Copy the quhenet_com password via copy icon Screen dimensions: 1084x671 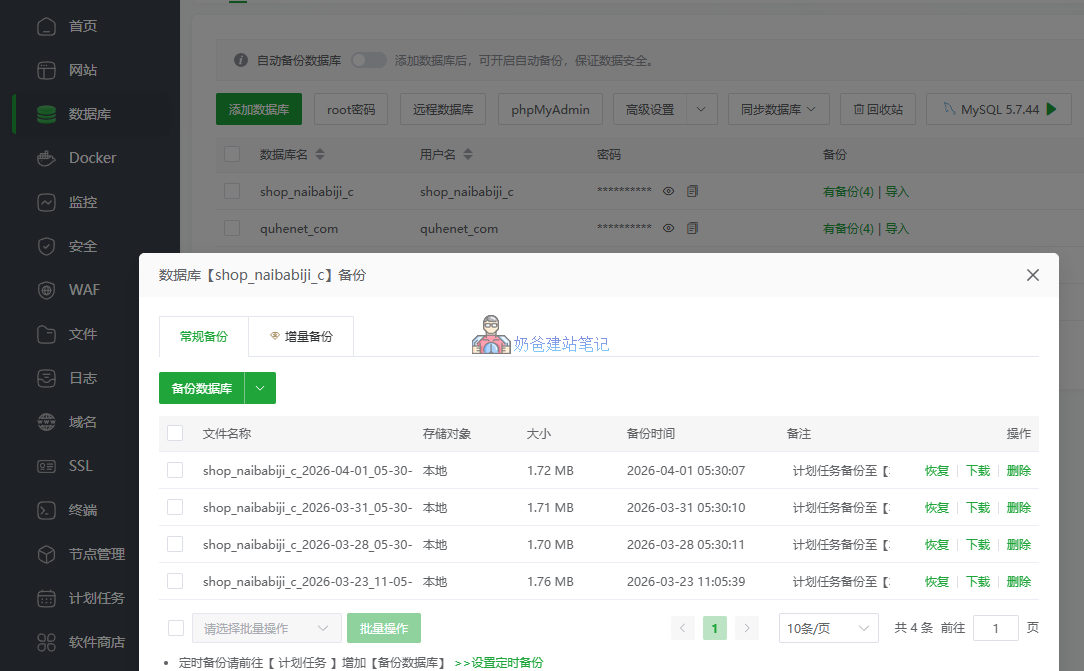[x=692, y=227]
